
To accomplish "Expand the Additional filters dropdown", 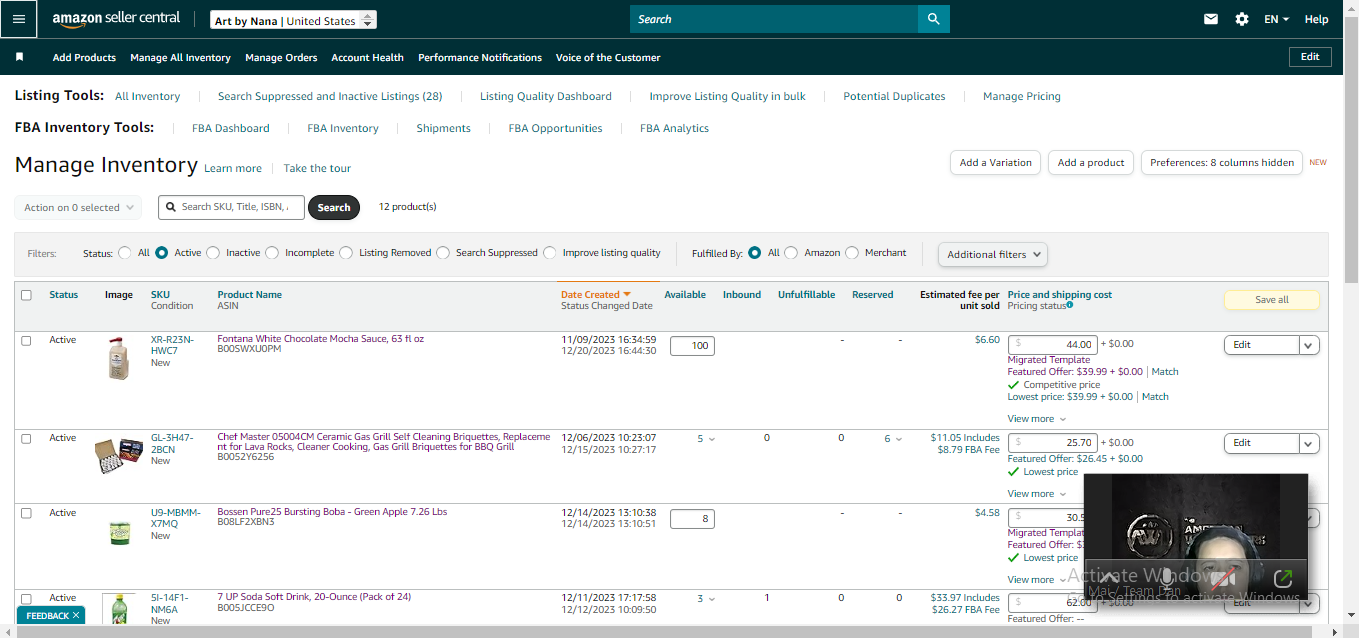I will (x=992, y=254).
